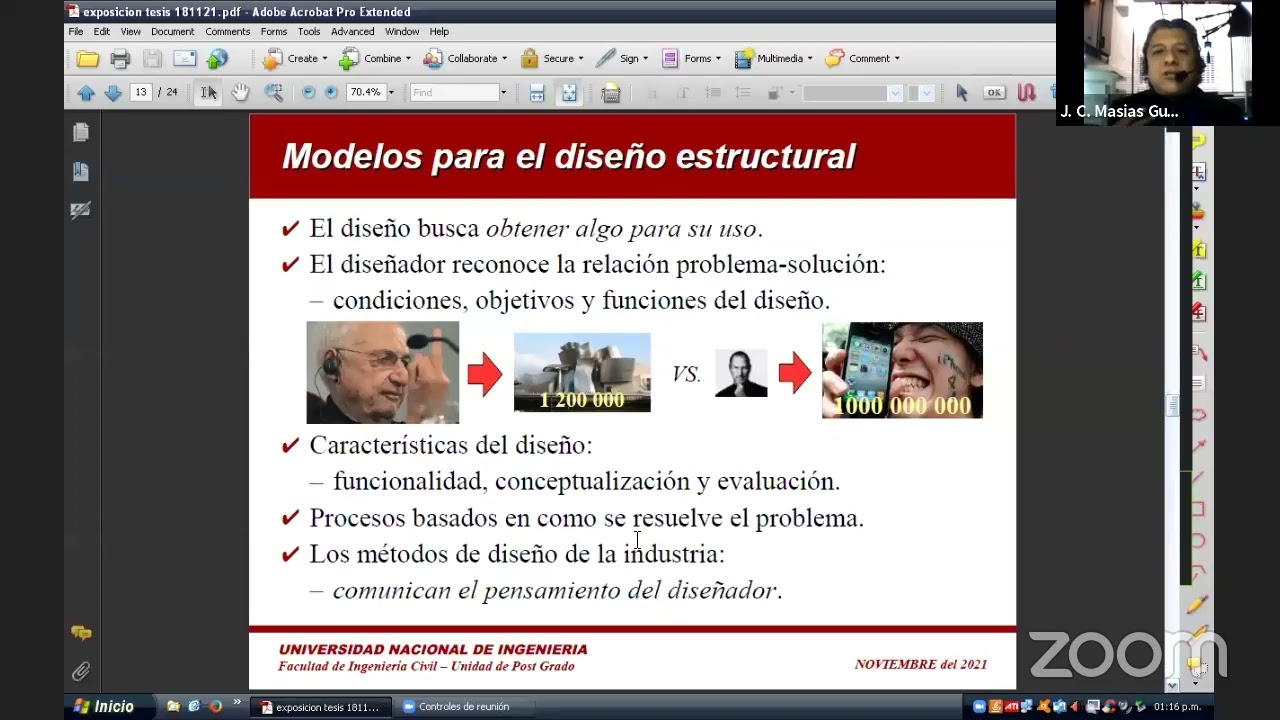Open the File menu
The image size is (1280, 720).
coord(76,32)
